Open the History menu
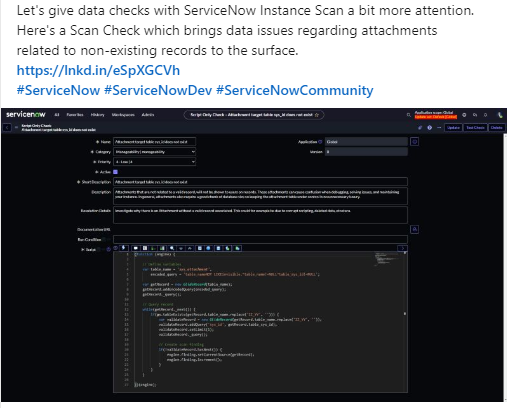The image size is (507, 408). click(97, 115)
